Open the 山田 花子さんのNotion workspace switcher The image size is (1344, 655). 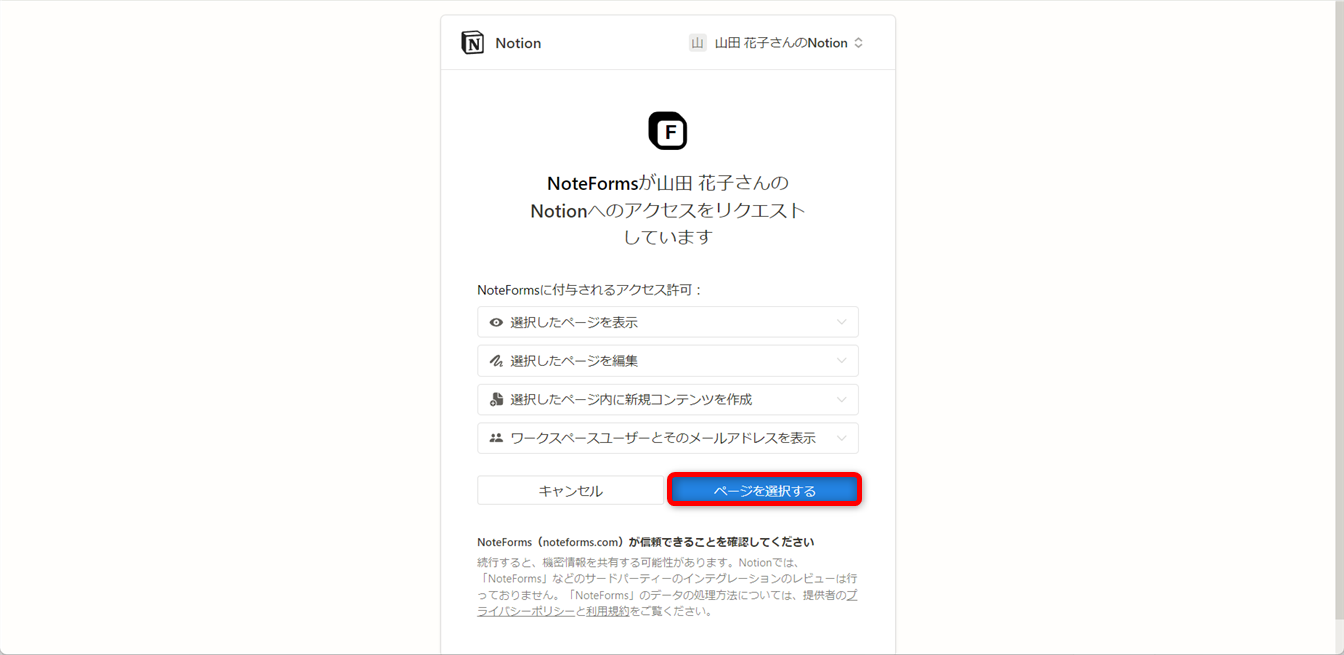(x=778, y=42)
